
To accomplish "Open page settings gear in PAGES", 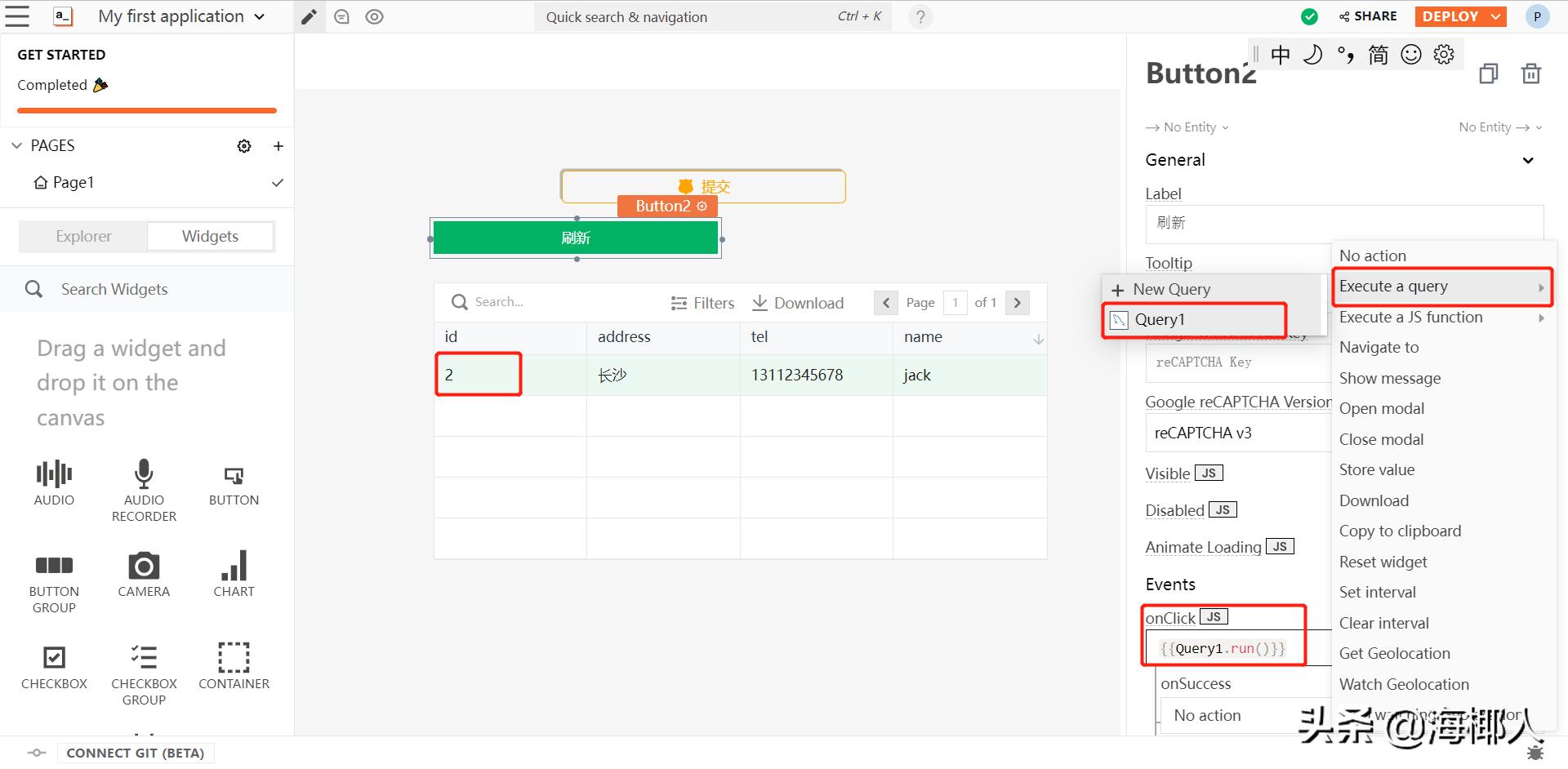I will coord(244,146).
